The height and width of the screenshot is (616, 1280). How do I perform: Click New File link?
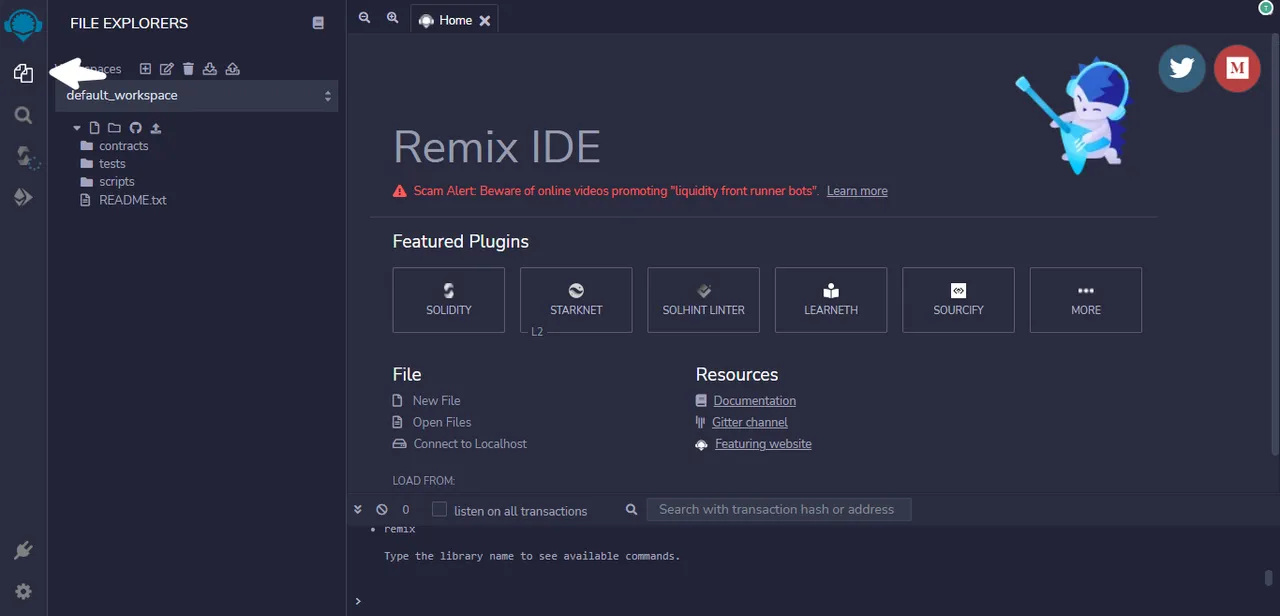[x=436, y=400]
